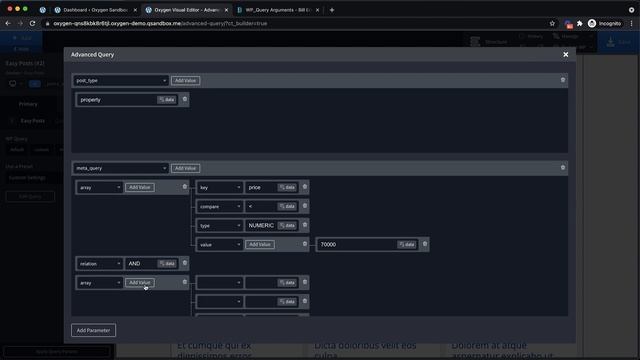Click Add Value in the value row
640x360 pixels.
260,244
